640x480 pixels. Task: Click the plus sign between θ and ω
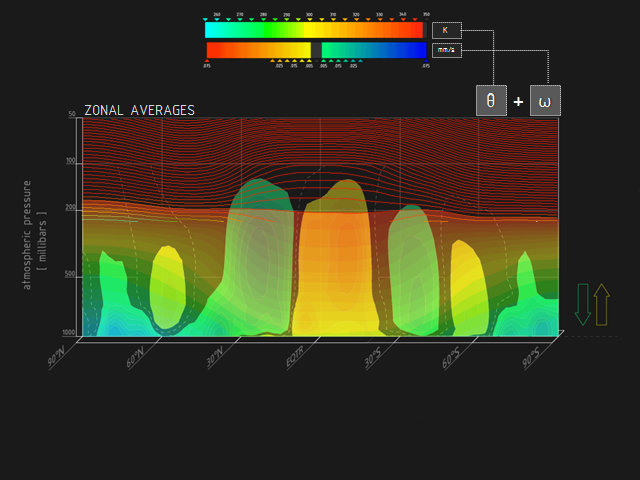click(518, 101)
